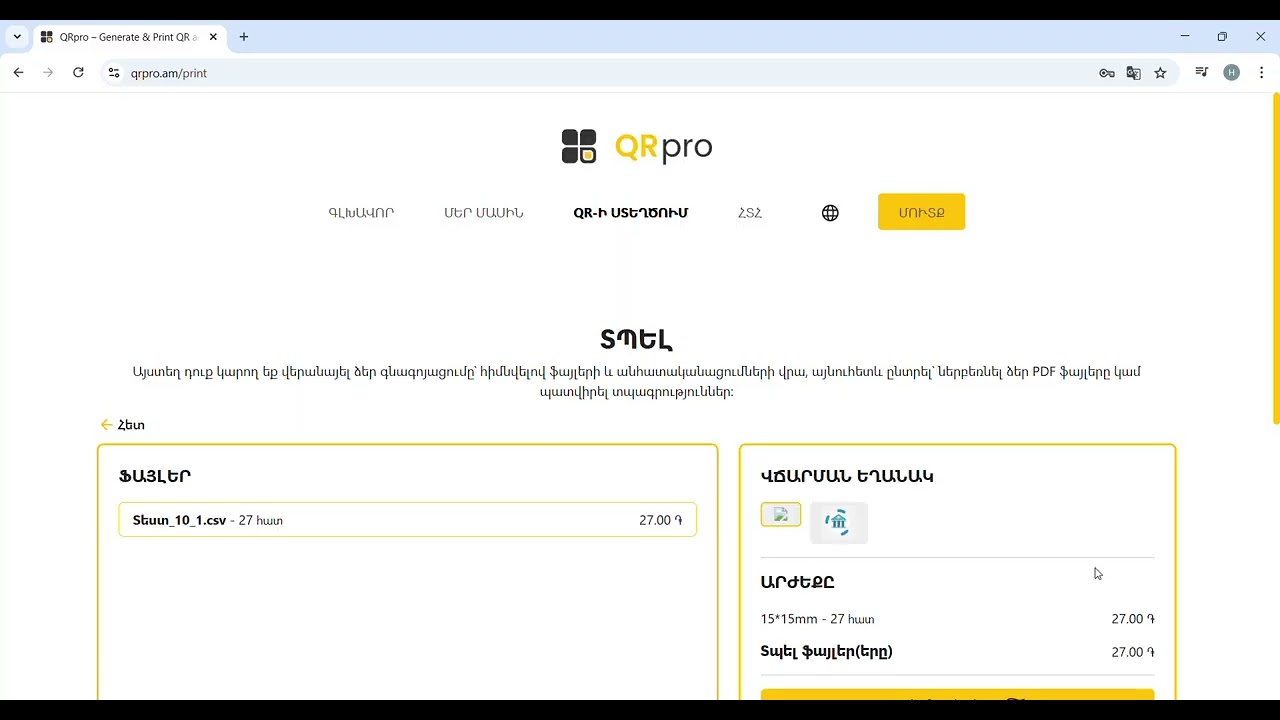Translate this page icon
1280x720 pixels.
(x=1134, y=73)
